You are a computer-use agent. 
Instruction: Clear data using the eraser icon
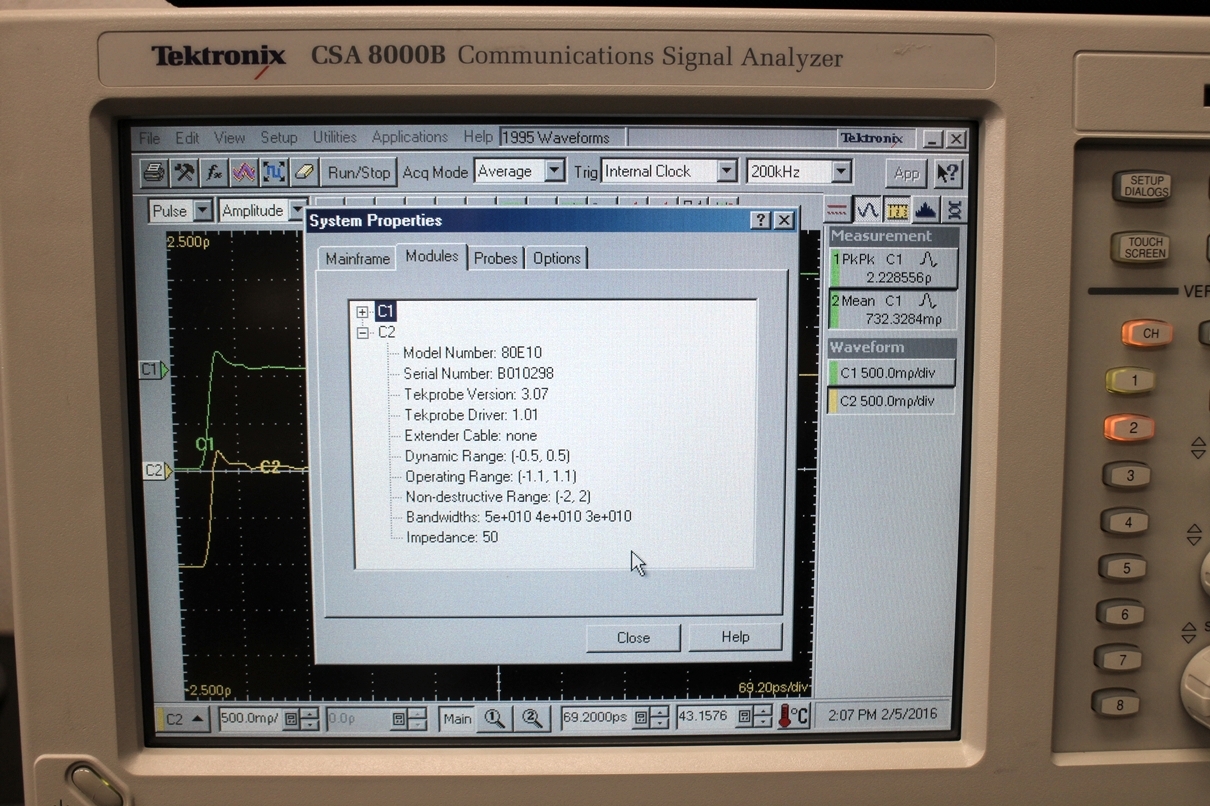(x=304, y=172)
